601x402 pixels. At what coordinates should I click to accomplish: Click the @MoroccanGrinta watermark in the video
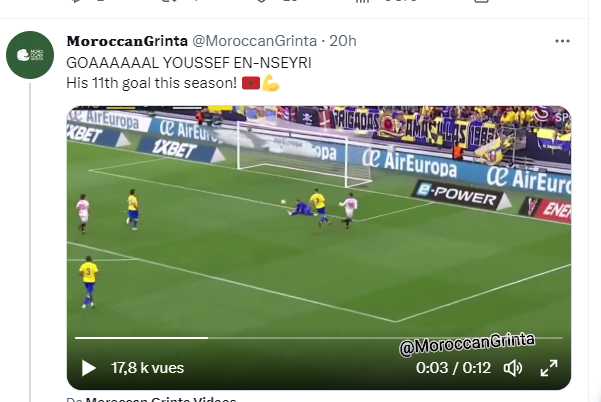pos(467,344)
